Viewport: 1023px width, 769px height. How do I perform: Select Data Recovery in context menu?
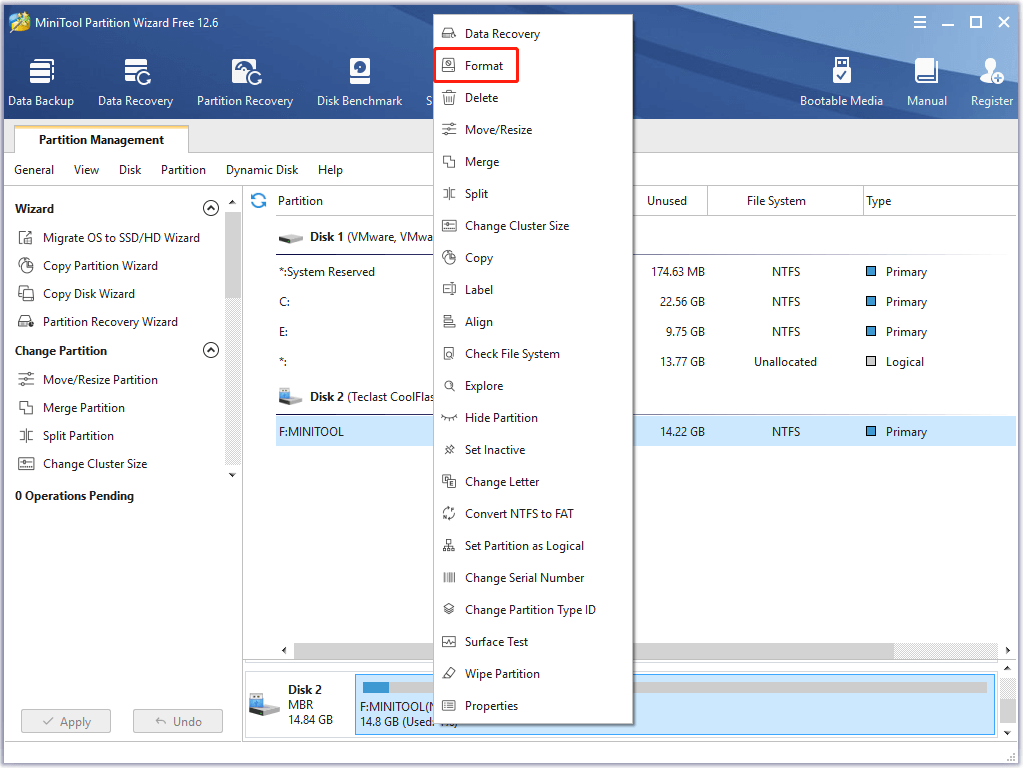[533, 34]
